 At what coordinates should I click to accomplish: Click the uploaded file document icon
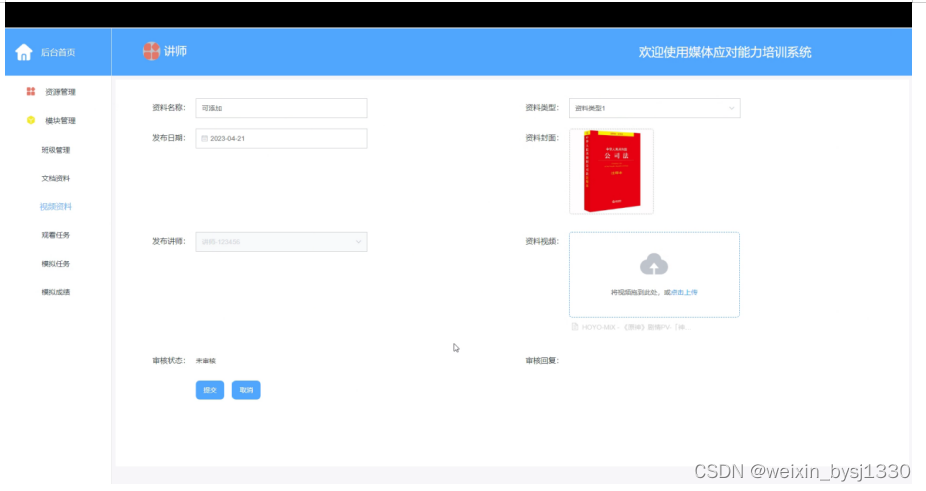tap(575, 327)
